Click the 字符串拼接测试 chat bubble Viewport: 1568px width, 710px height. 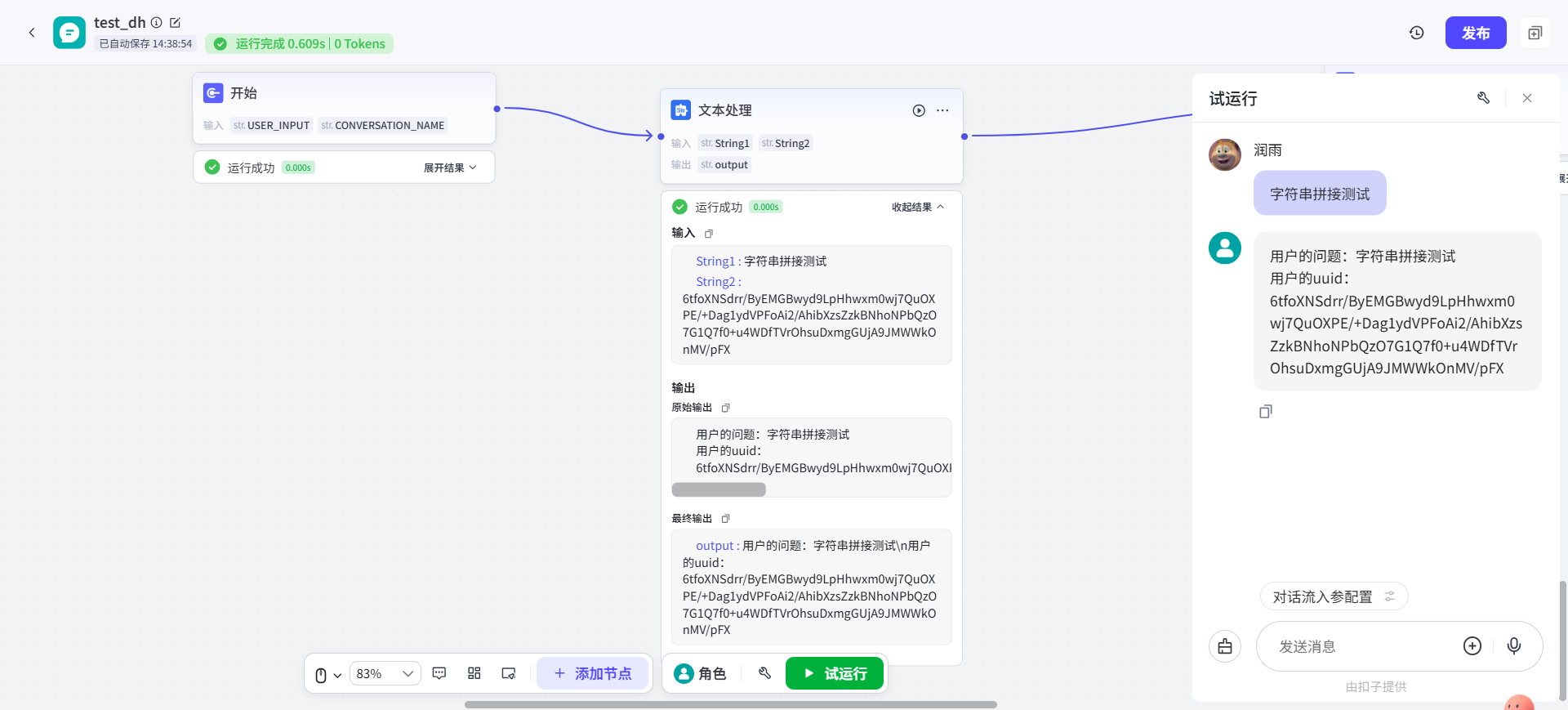pos(1320,194)
